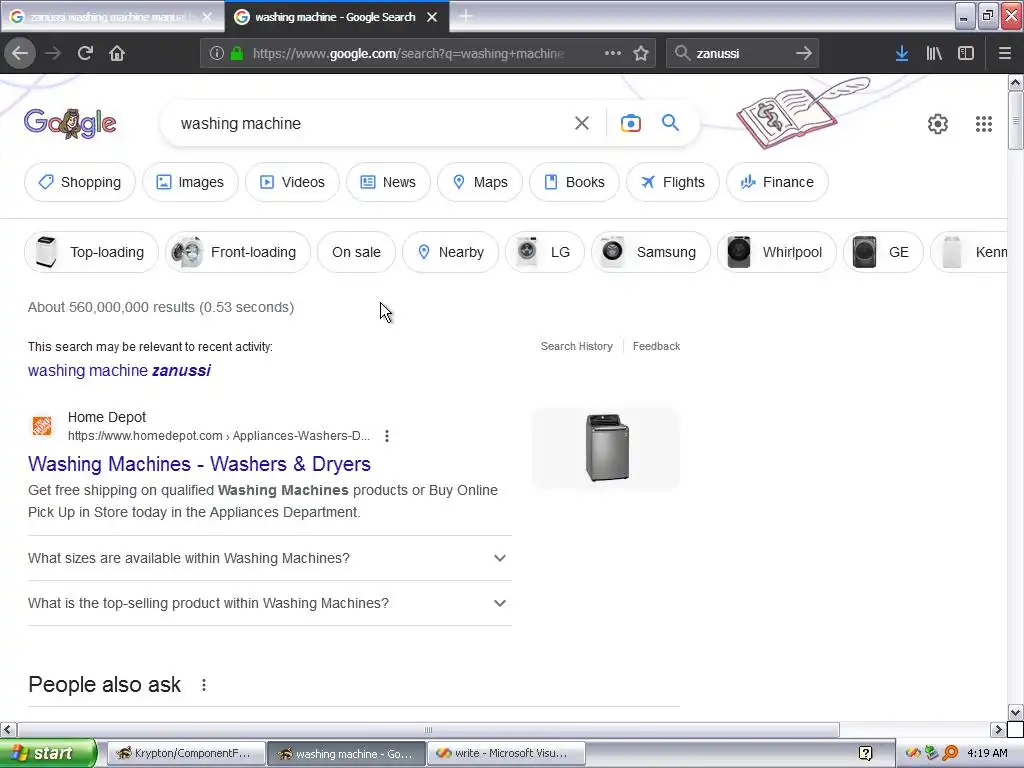Image resolution: width=1024 pixels, height=768 pixels.
Task: Filter results by Shopping
Action: point(80,182)
